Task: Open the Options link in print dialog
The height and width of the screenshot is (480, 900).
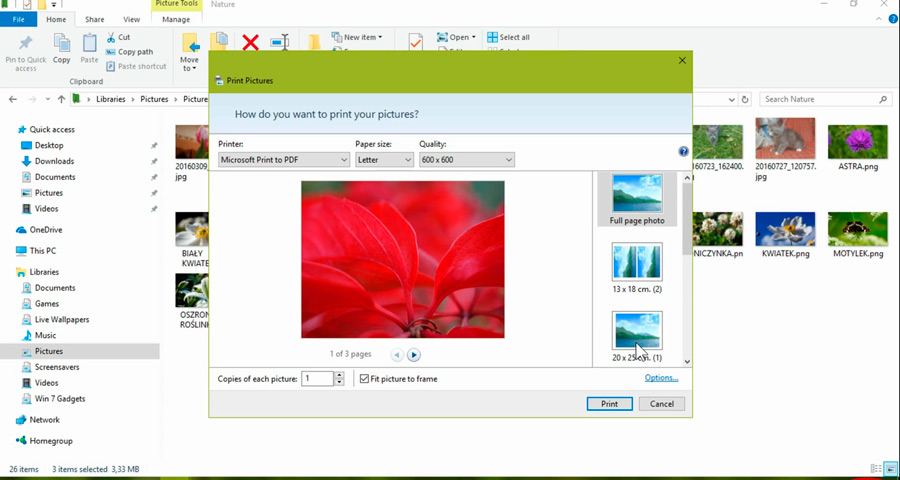Action: (661, 378)
